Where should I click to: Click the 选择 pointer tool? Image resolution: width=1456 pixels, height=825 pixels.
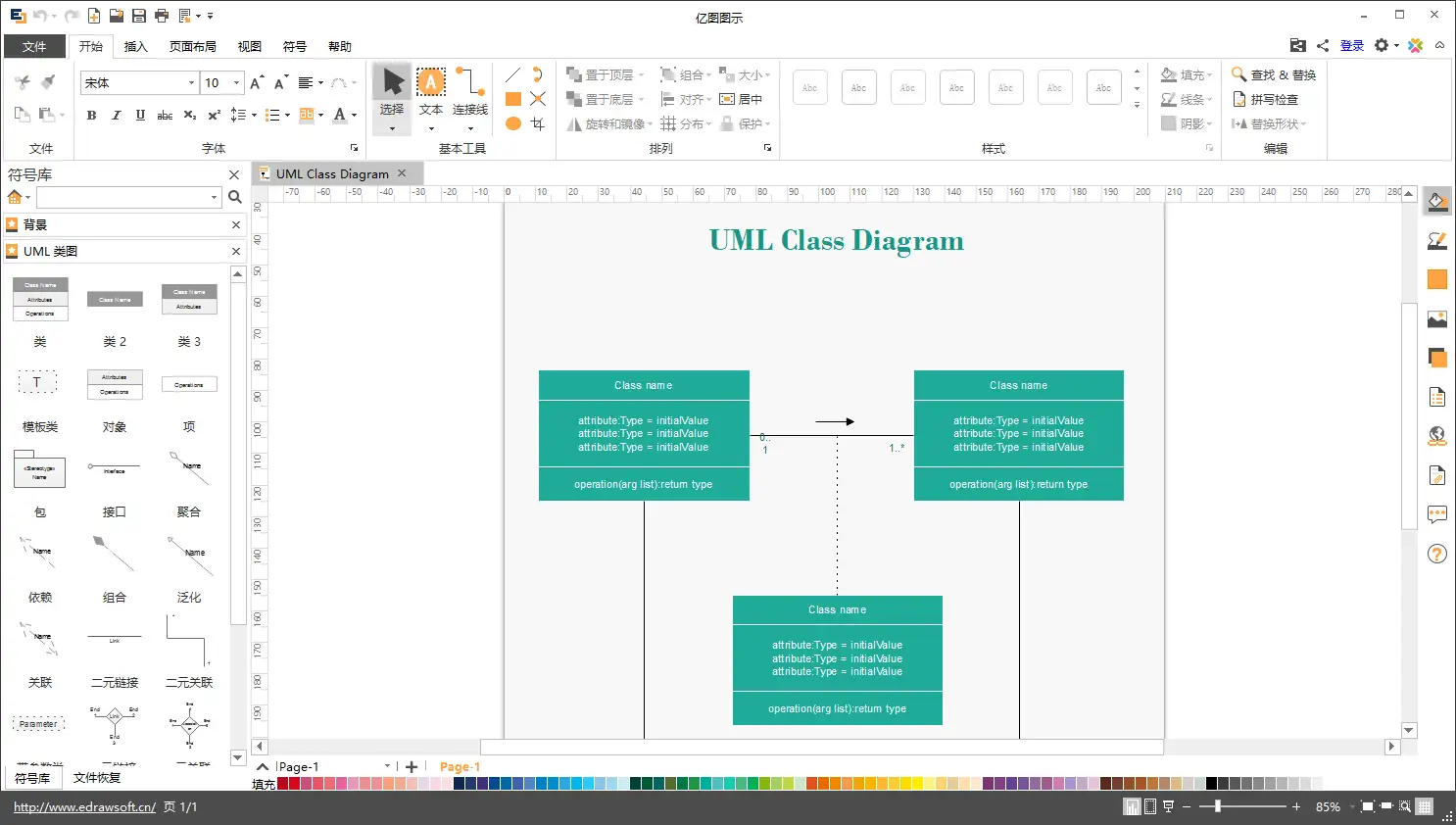click(x=392, y=90)
